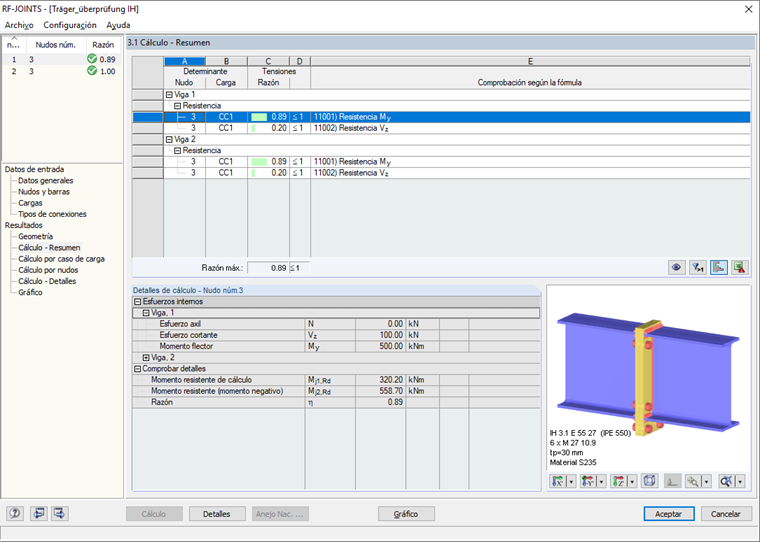760x542 pixels.
Task: Click disabled Cálculo button
Action: coord(154,514)
